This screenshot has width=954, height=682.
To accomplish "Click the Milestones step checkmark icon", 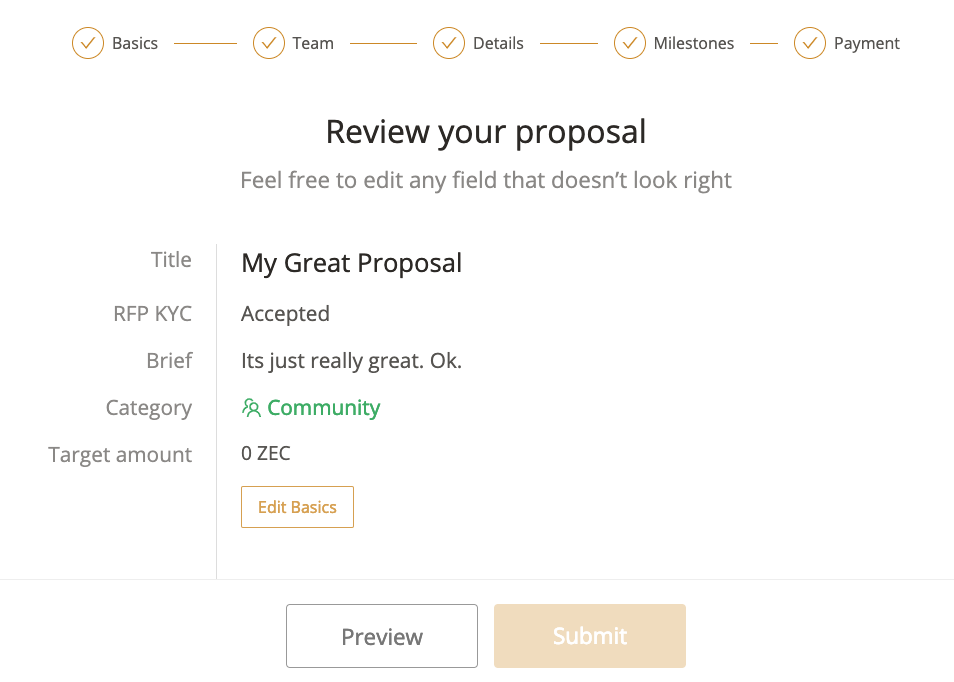I will (x=630, y=43).
